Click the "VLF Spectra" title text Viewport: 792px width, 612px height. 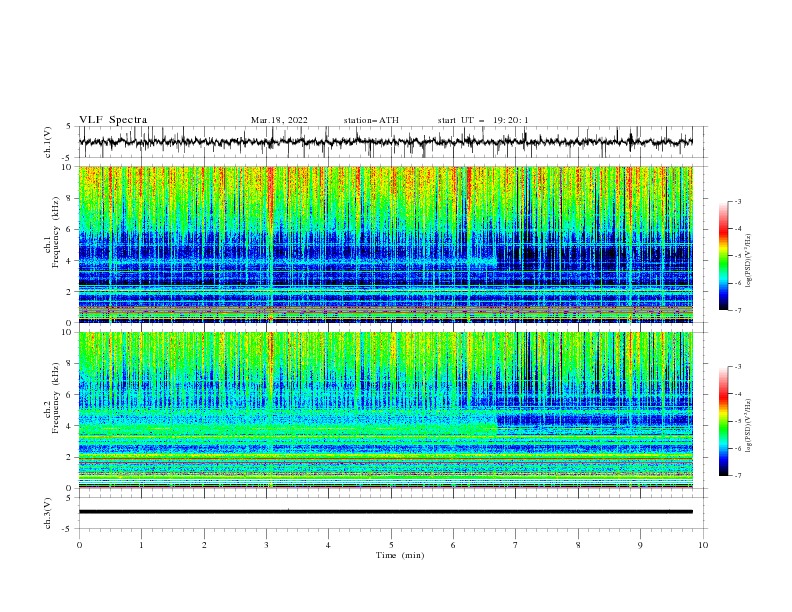(x=113, y=120)
